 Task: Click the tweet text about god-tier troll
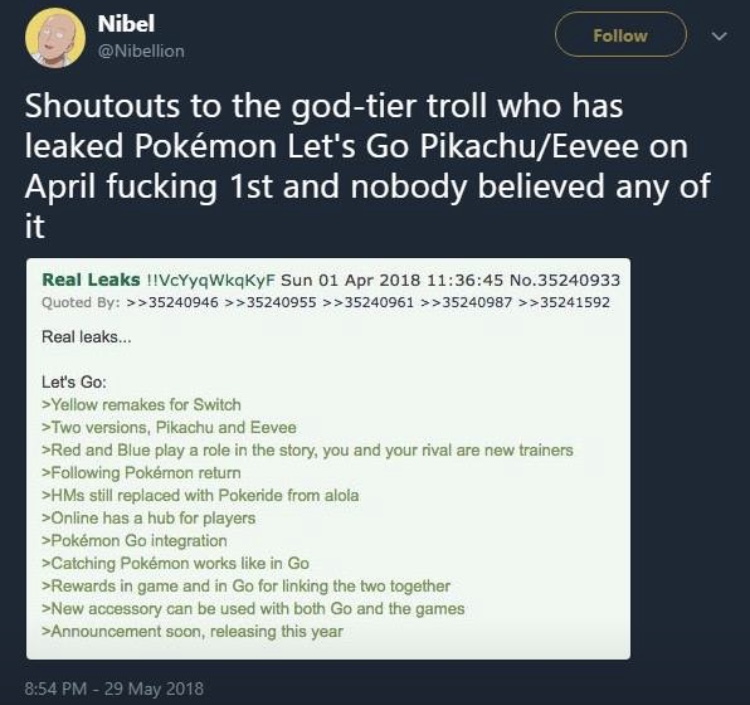(367, 165)
